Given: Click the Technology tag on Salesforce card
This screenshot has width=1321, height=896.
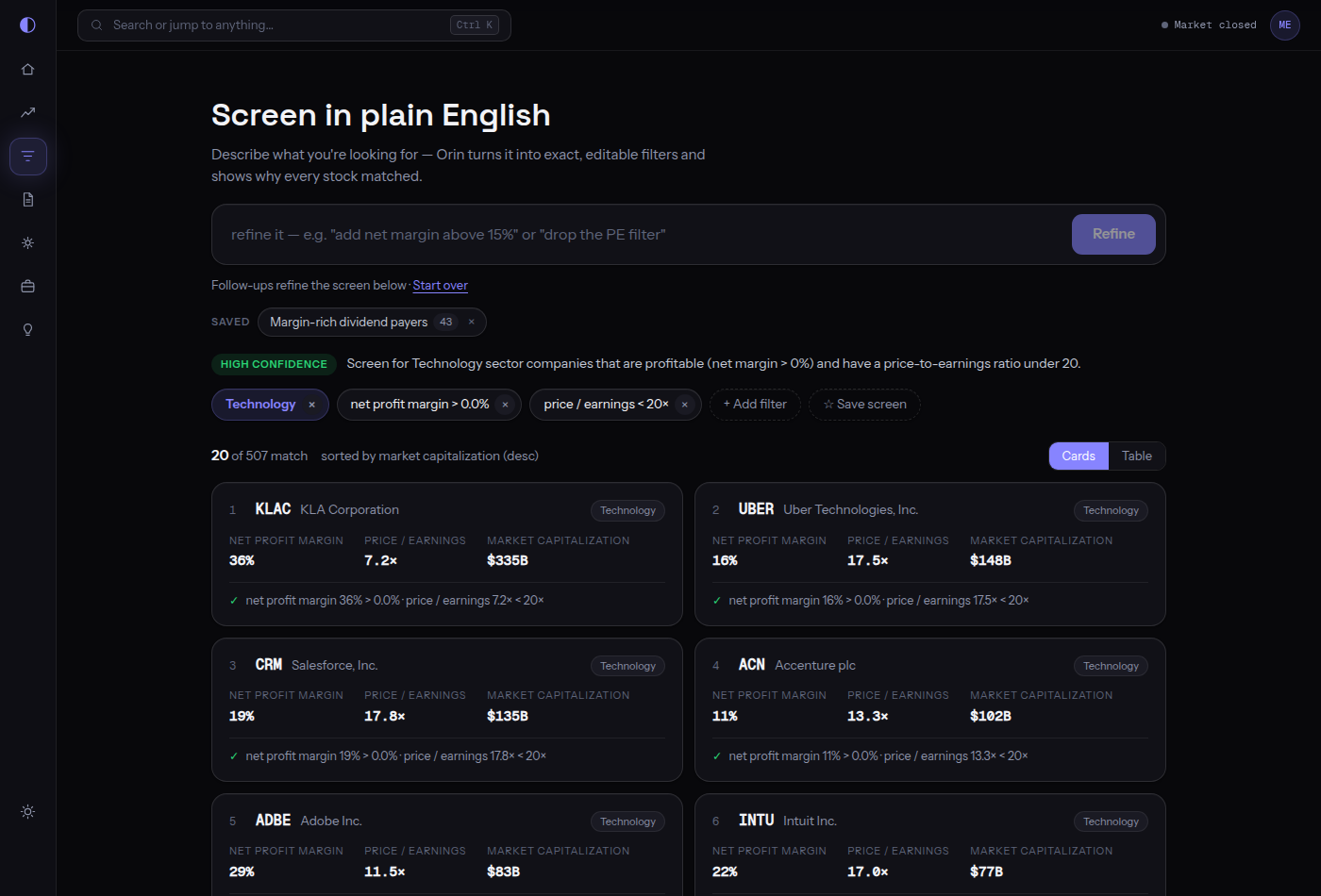Looking at the screenshot, I should [627, 666].
